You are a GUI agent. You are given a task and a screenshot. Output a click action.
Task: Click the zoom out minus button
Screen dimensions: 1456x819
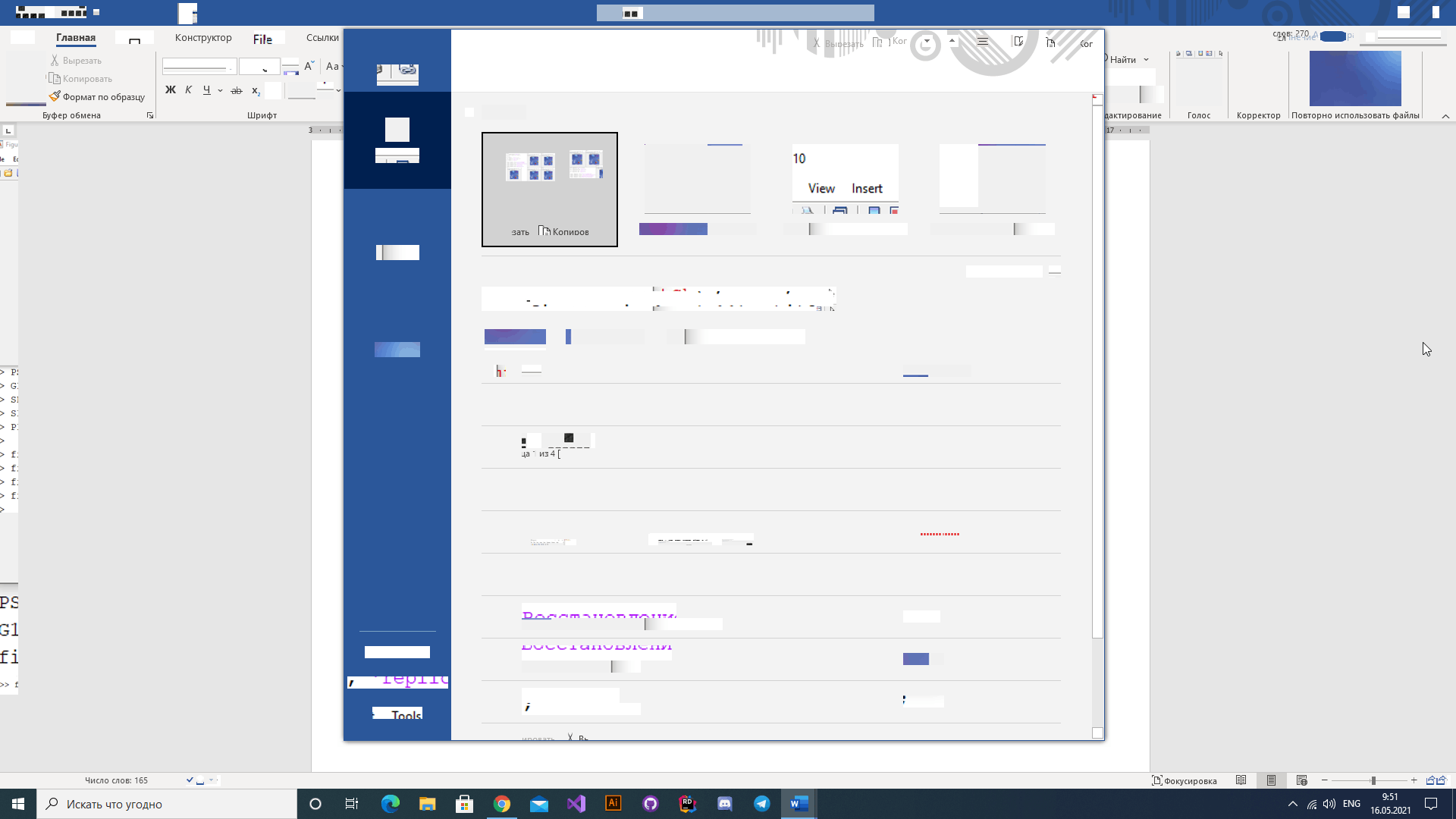(1325, 780)
